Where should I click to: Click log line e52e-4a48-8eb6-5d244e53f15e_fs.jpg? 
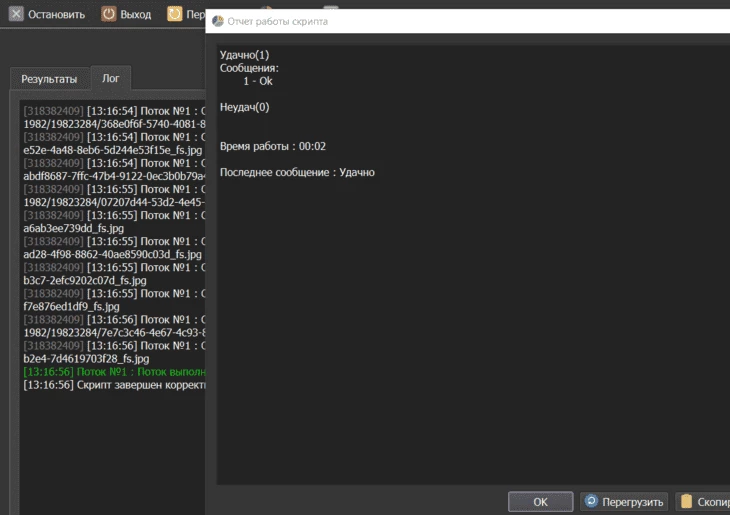tap(113, 150)
